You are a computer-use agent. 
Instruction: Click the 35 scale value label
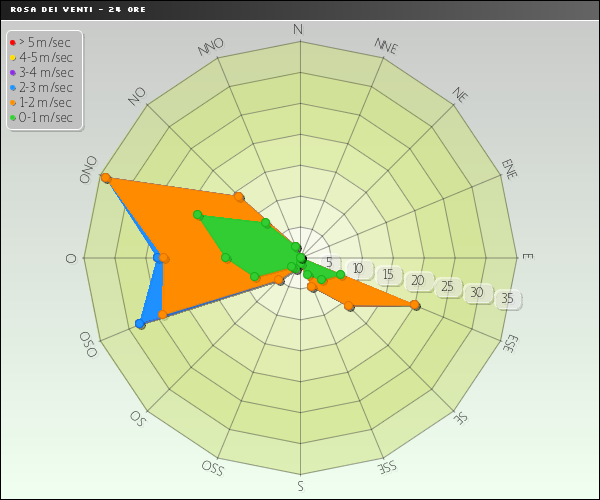[x=507, y=299]
